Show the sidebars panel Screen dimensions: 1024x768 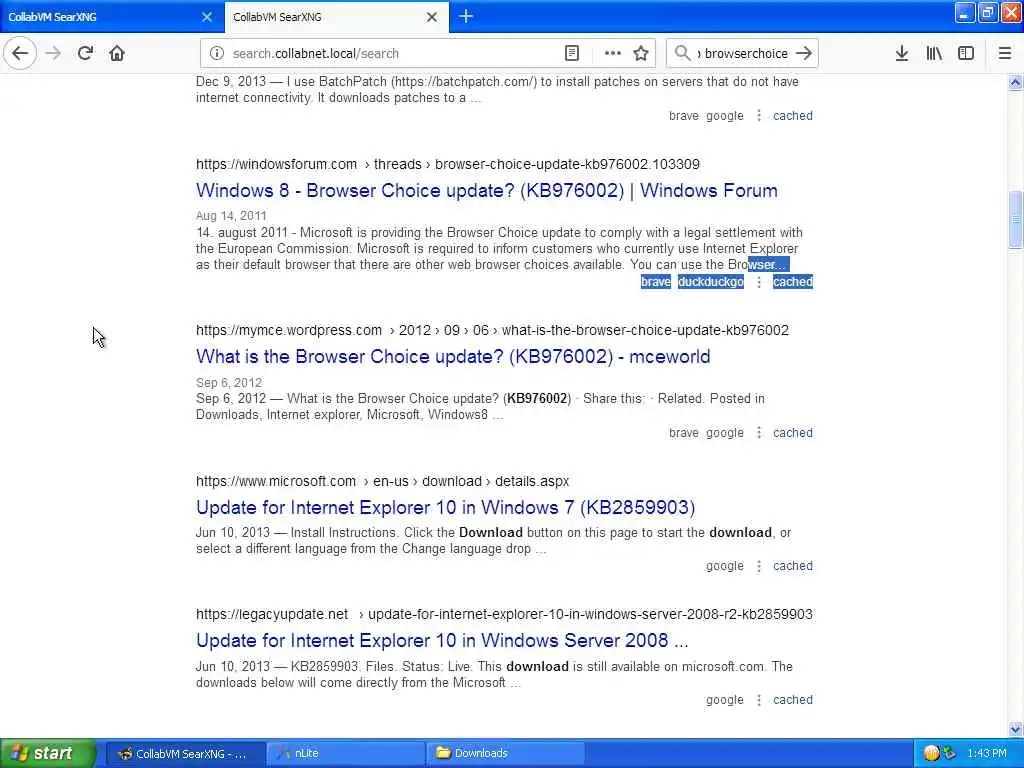[966, 54]
